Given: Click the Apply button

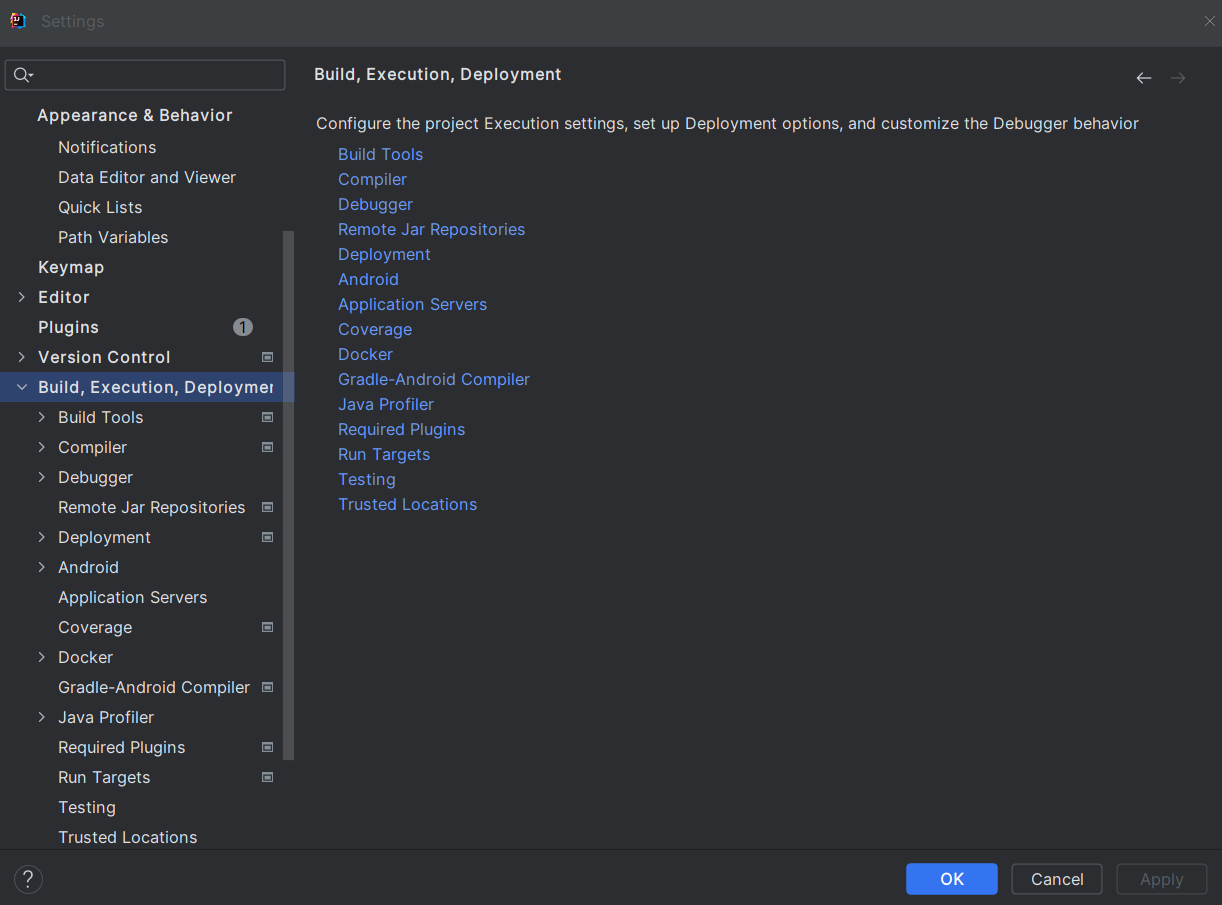Looking at the screenshot, I should [1162, 879].
